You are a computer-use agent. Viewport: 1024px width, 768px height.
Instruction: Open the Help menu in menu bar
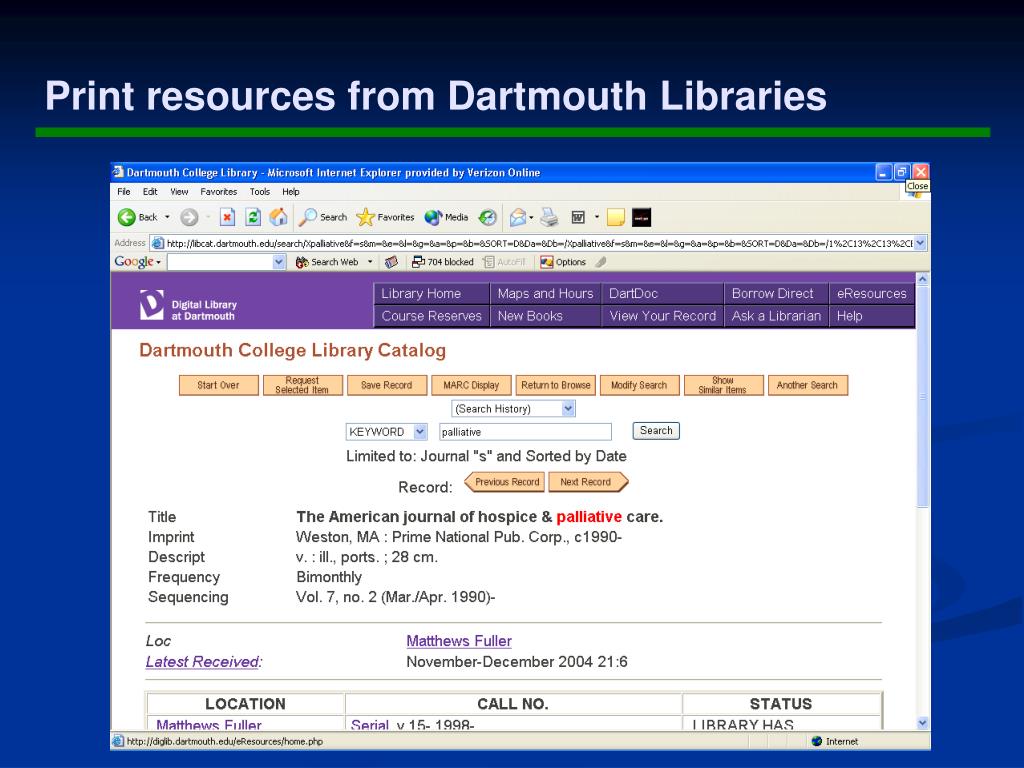point(291,192)
